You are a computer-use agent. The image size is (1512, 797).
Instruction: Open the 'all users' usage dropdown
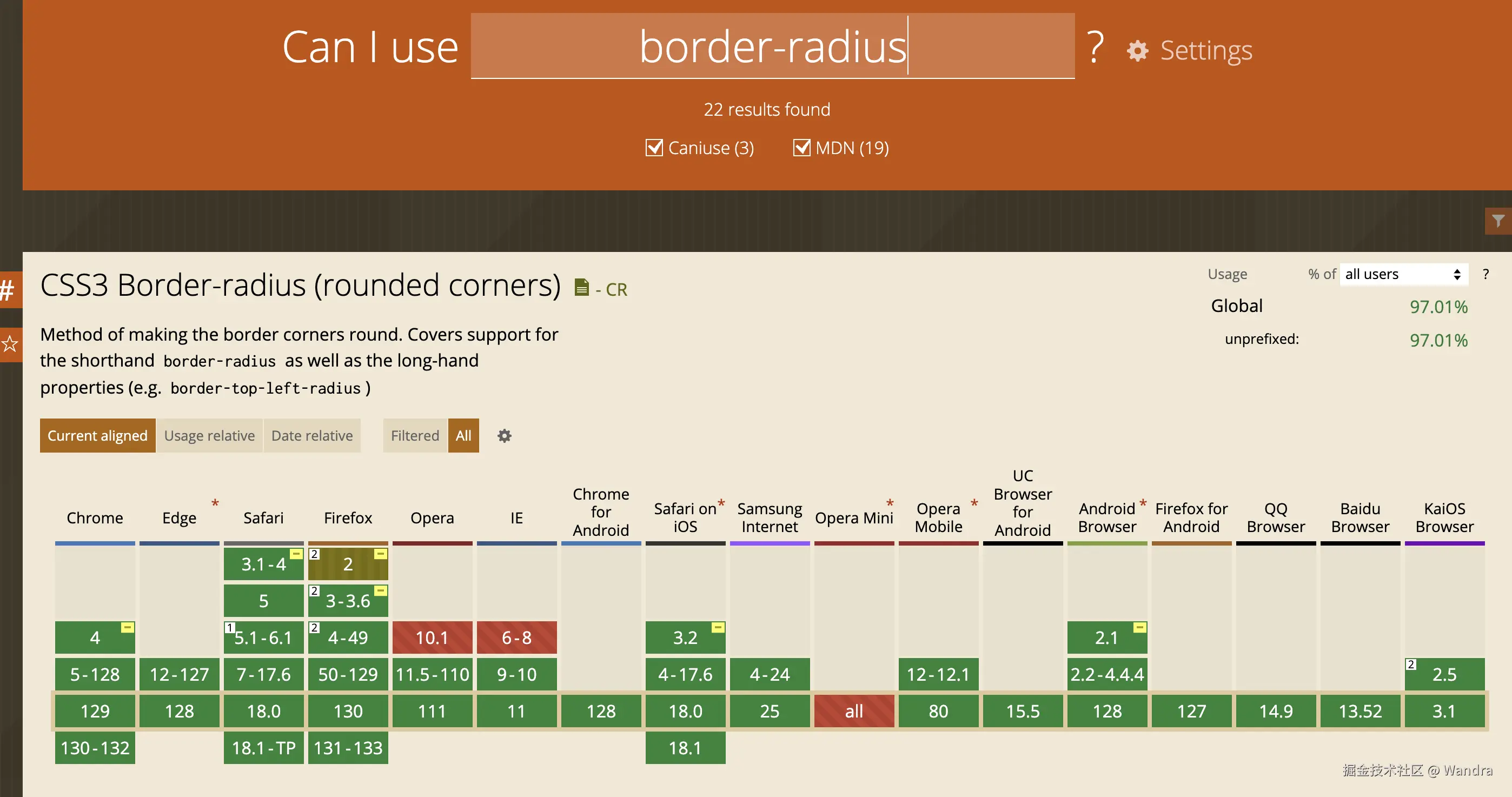click(1404, 274)
